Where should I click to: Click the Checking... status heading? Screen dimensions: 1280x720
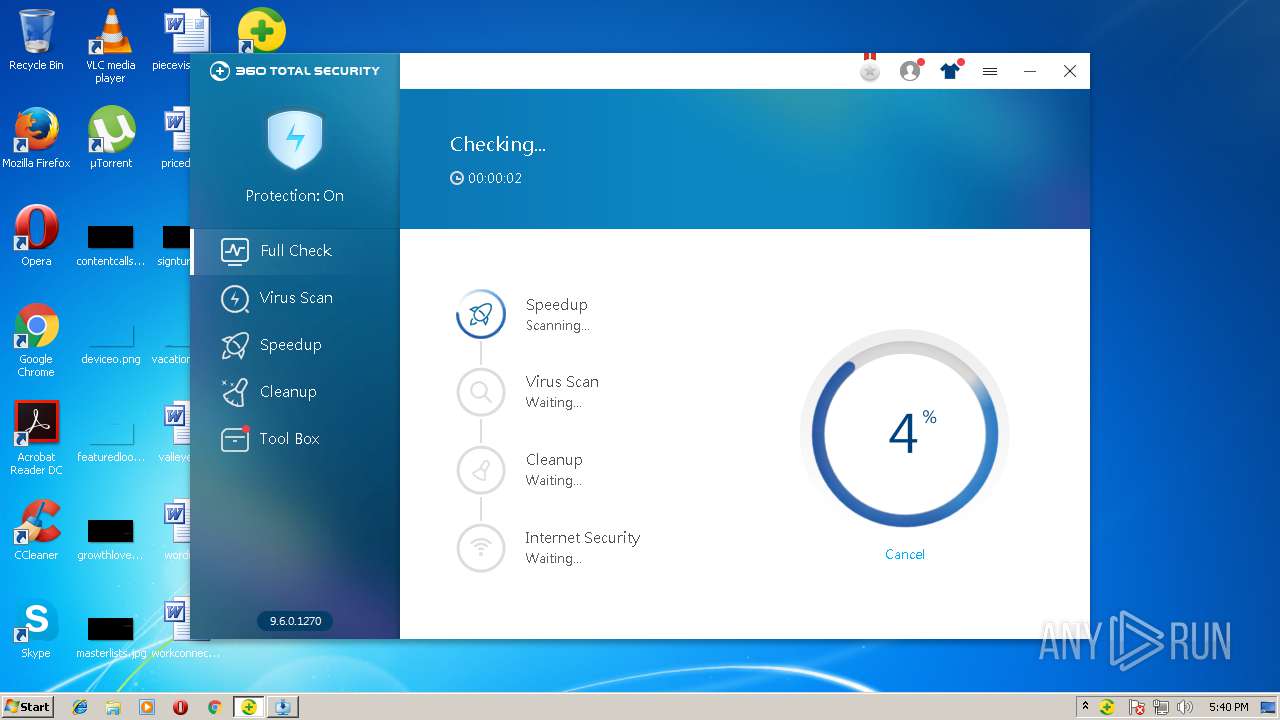click(498, 144)
